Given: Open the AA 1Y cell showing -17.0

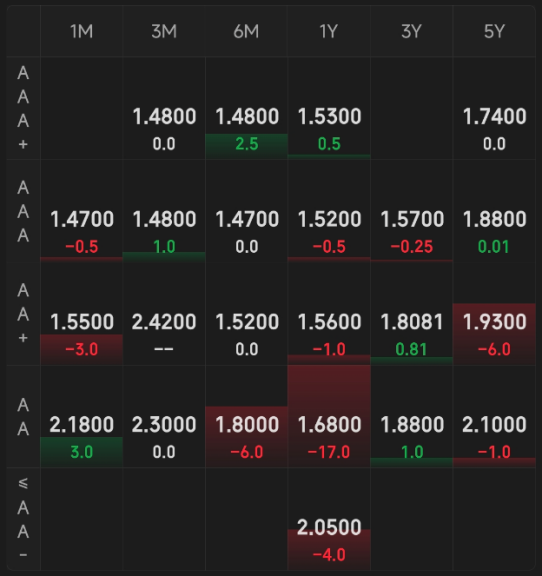Looking at the screenshot, I should tap(329, 417).
